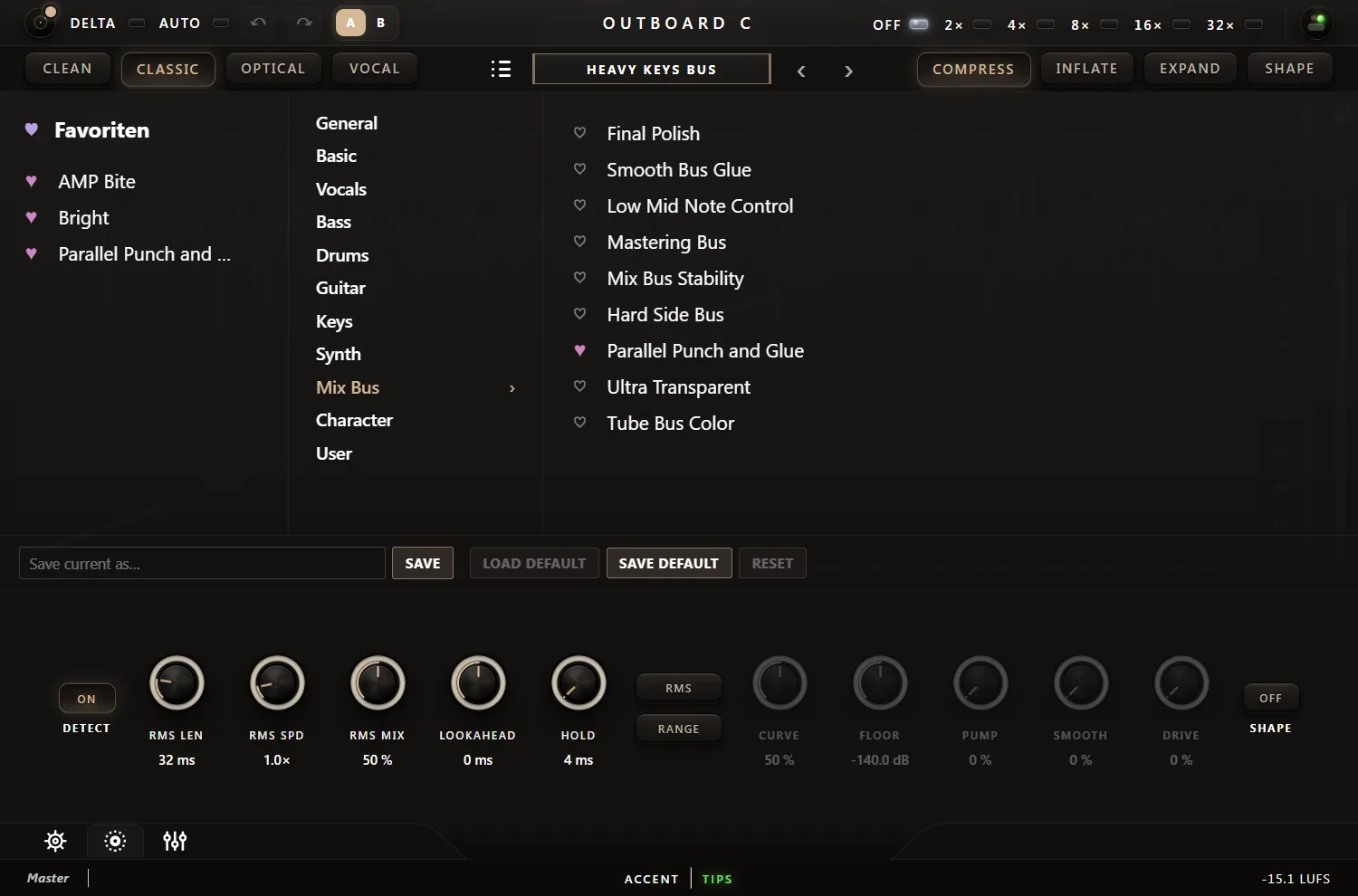
Task: Favorite Ultra Transparent heart icon
Action: [580, 386]
